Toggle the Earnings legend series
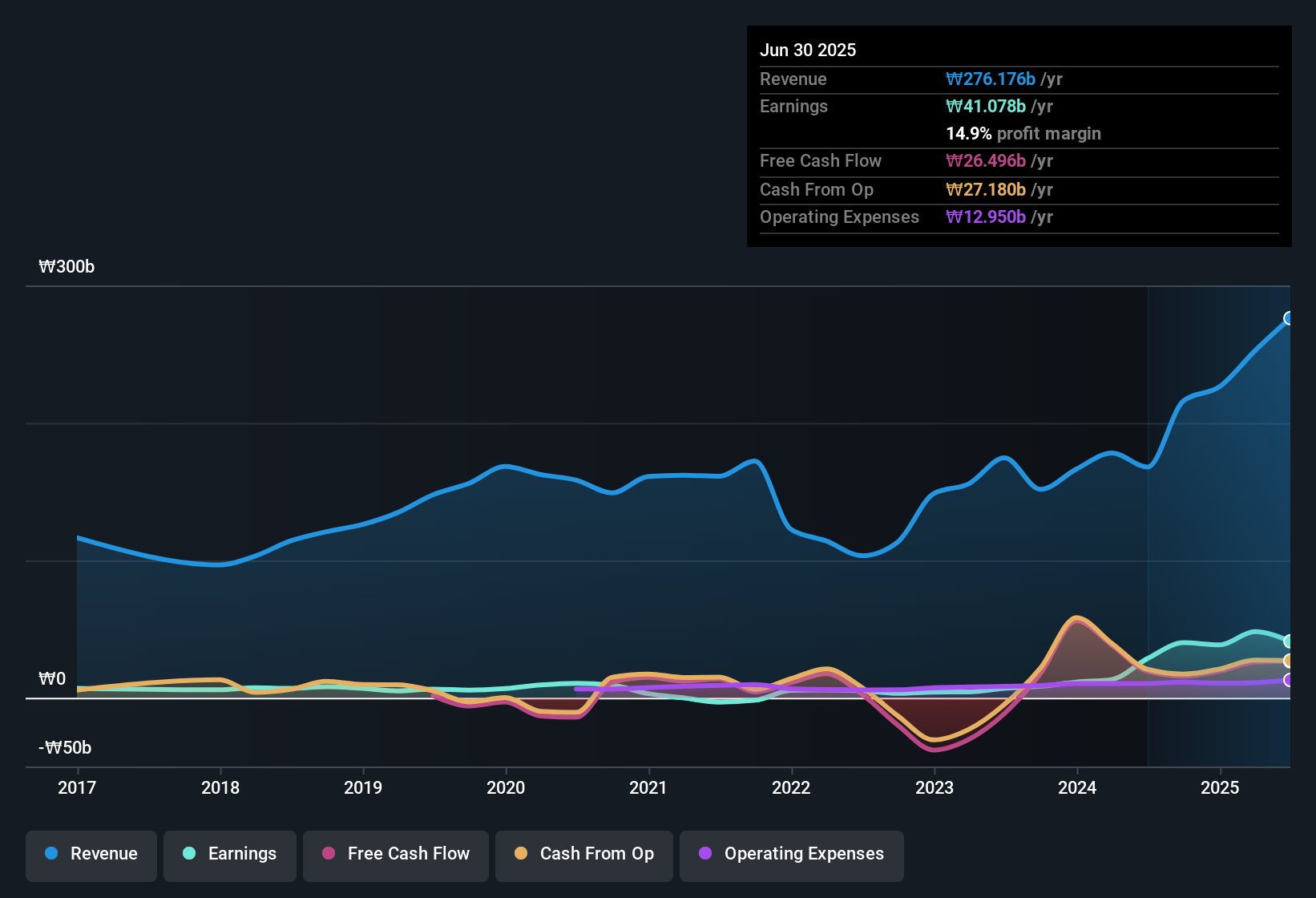This screenshot has width=1316, height=898. pyautogui.click(x=230, y=854)
